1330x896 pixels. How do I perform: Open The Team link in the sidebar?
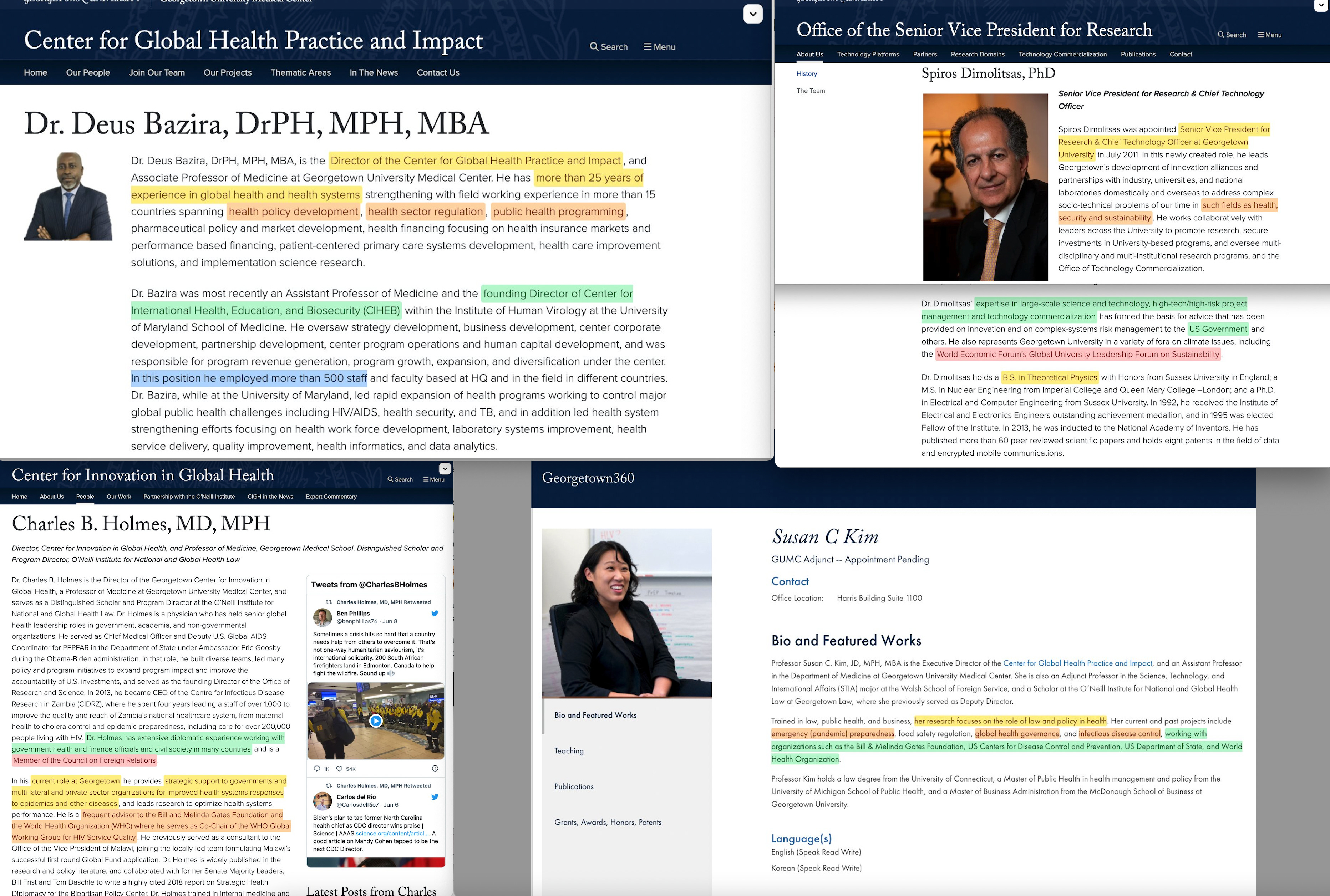click(x=811, y=91)
